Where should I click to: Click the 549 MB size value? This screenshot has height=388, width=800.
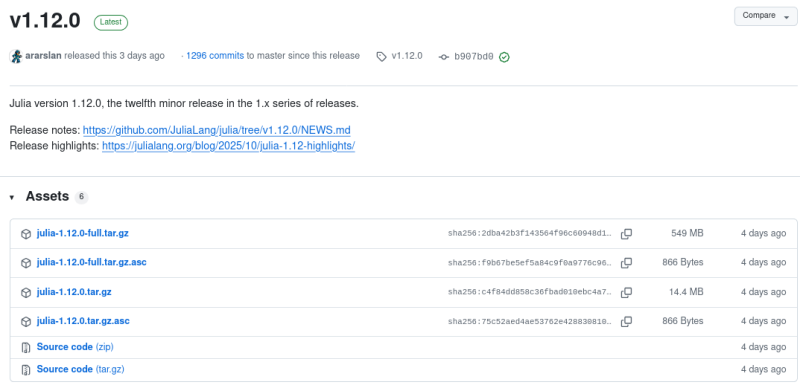(x=687, y=233)
